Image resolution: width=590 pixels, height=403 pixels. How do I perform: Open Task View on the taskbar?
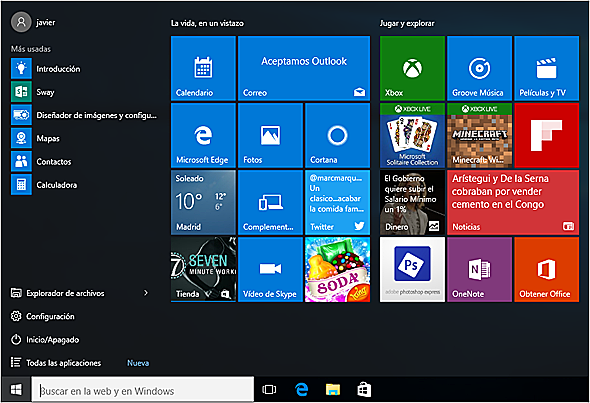(269, 390)
